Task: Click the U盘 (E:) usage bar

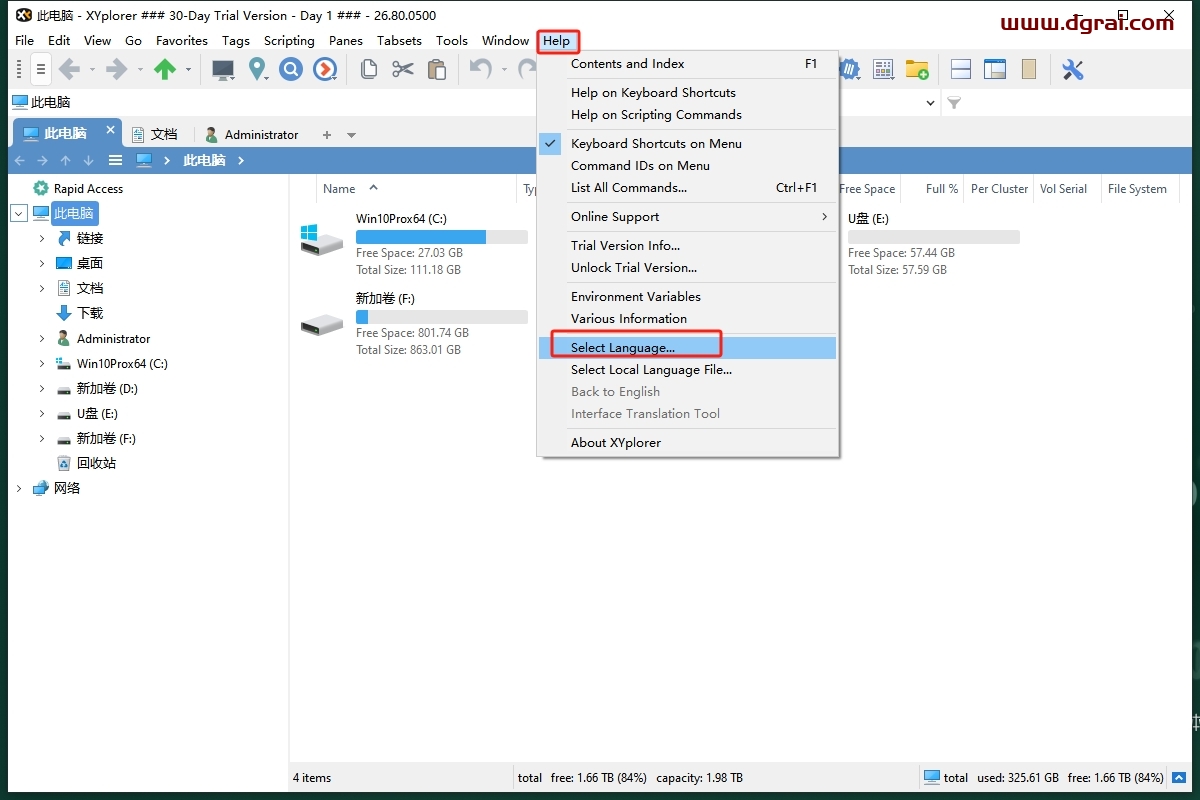Action: pos(934,237)
